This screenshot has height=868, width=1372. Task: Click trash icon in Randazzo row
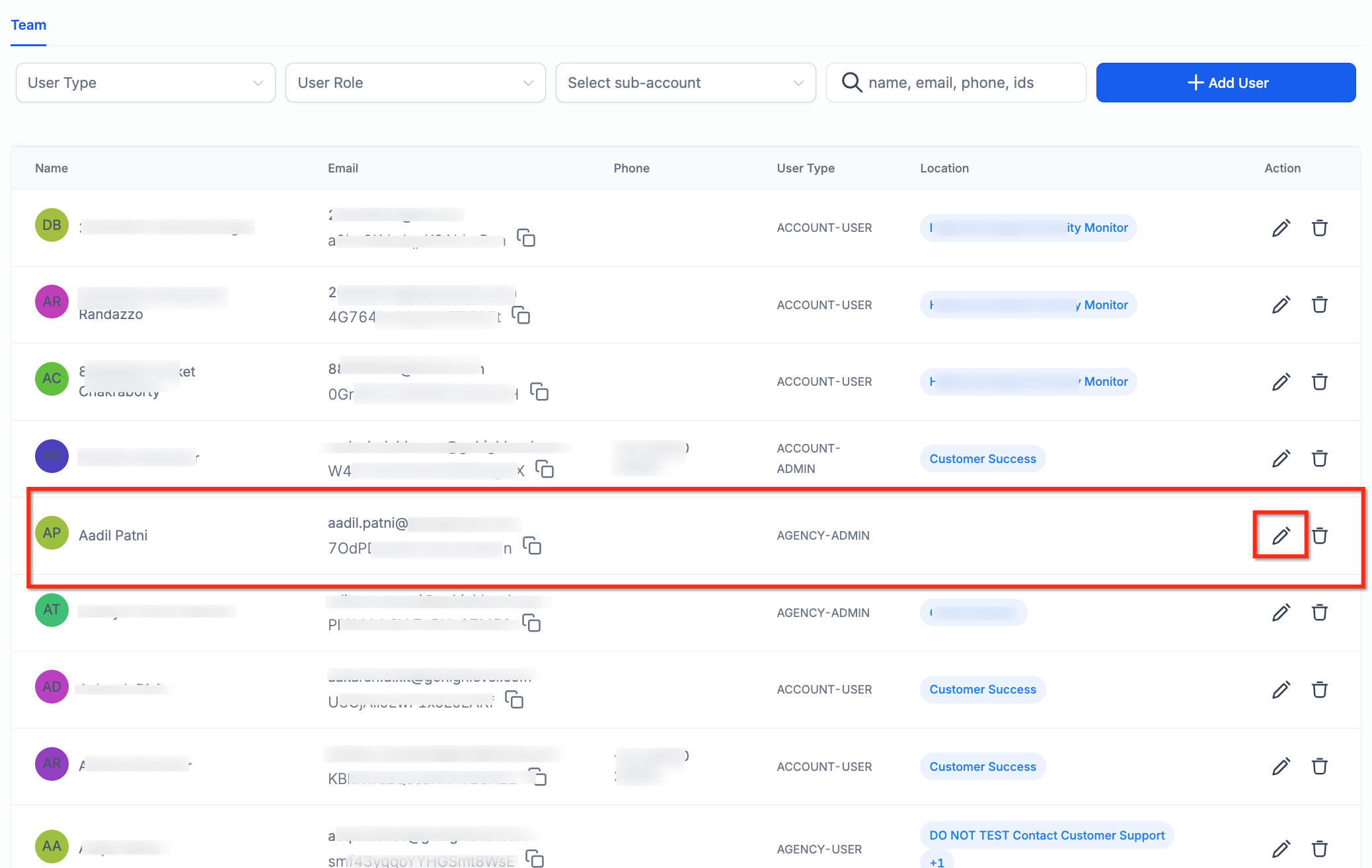(x=1320, y=305)
